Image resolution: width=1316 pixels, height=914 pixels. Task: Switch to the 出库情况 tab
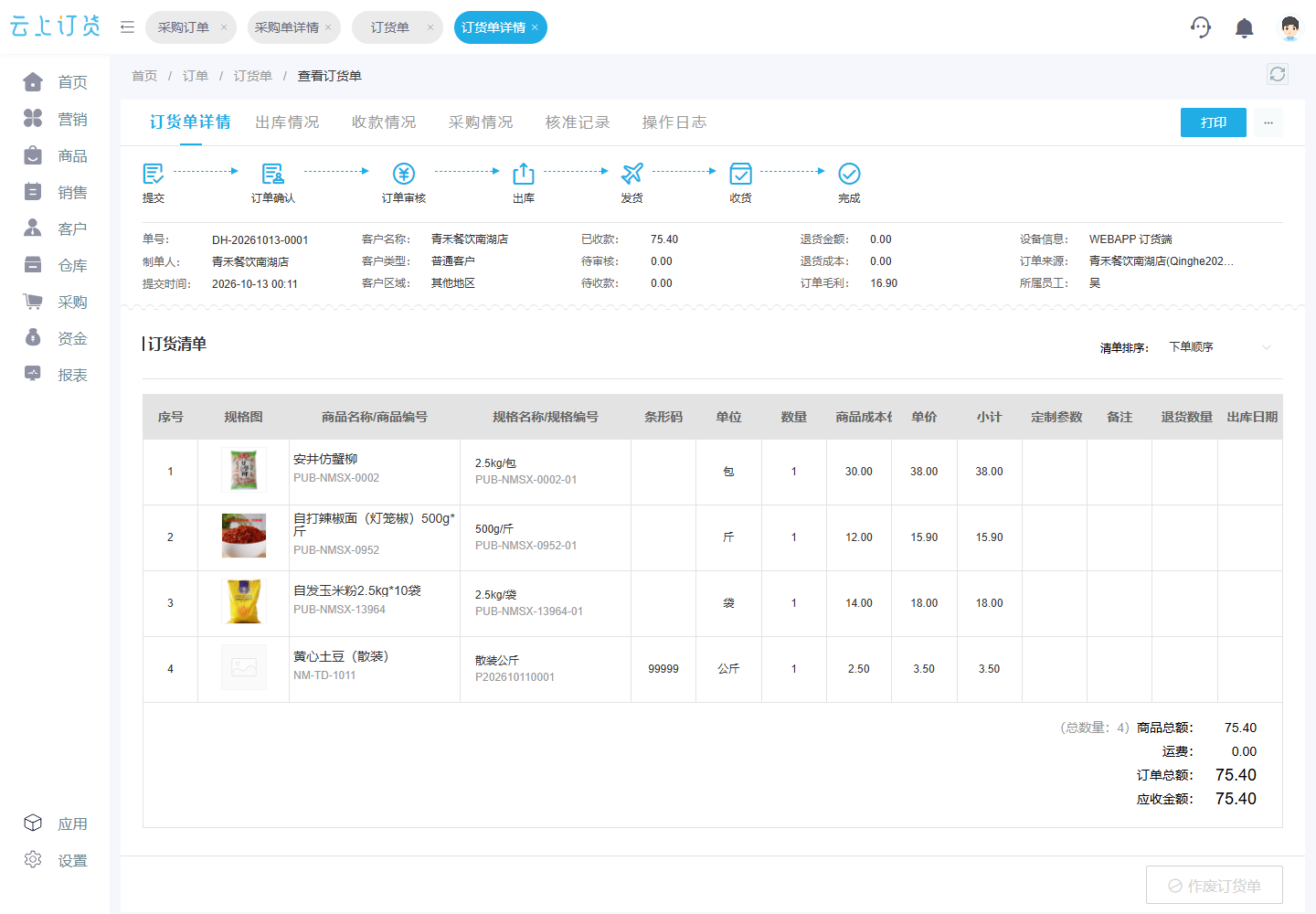point(287,122)
